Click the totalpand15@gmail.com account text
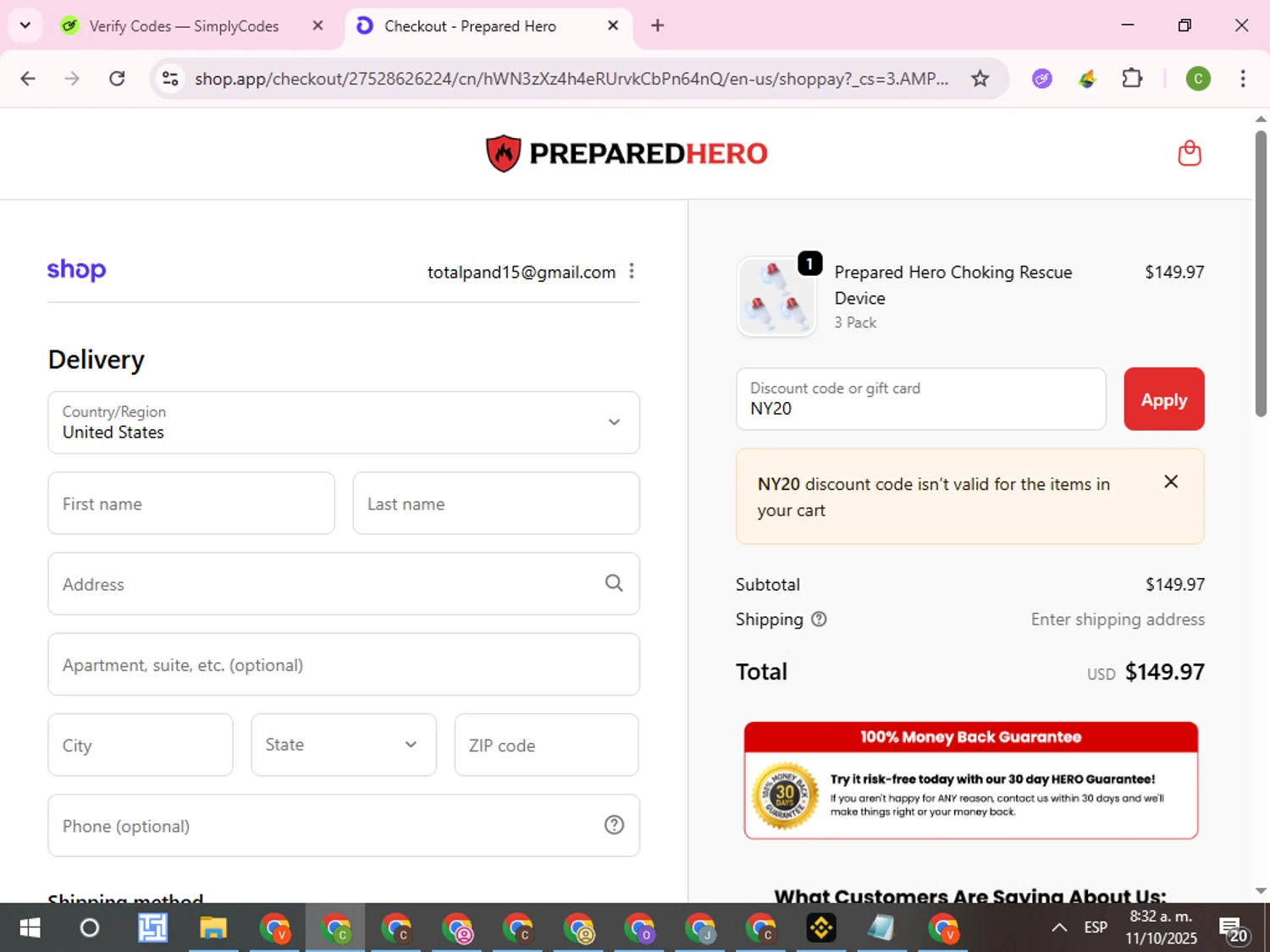Viewport: 1270px width, 952px height. tap(522, 272)
